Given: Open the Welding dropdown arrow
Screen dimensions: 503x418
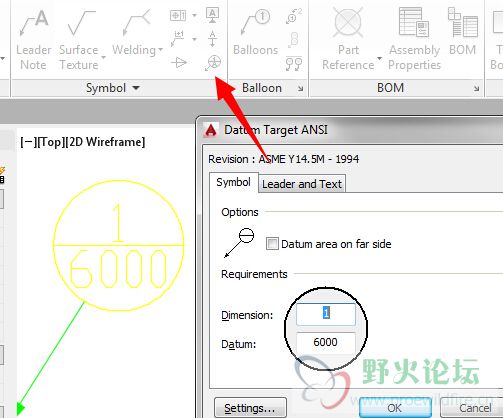Looking at the screenshot, I should (x=160, y=50).
